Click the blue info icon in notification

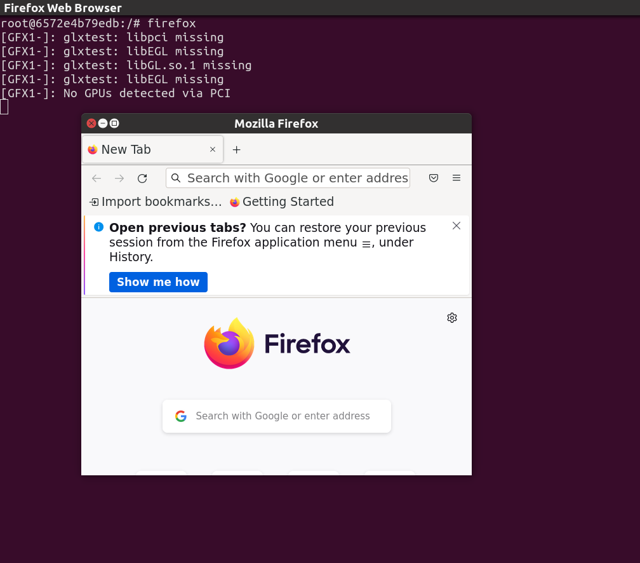tap(98, 227)
